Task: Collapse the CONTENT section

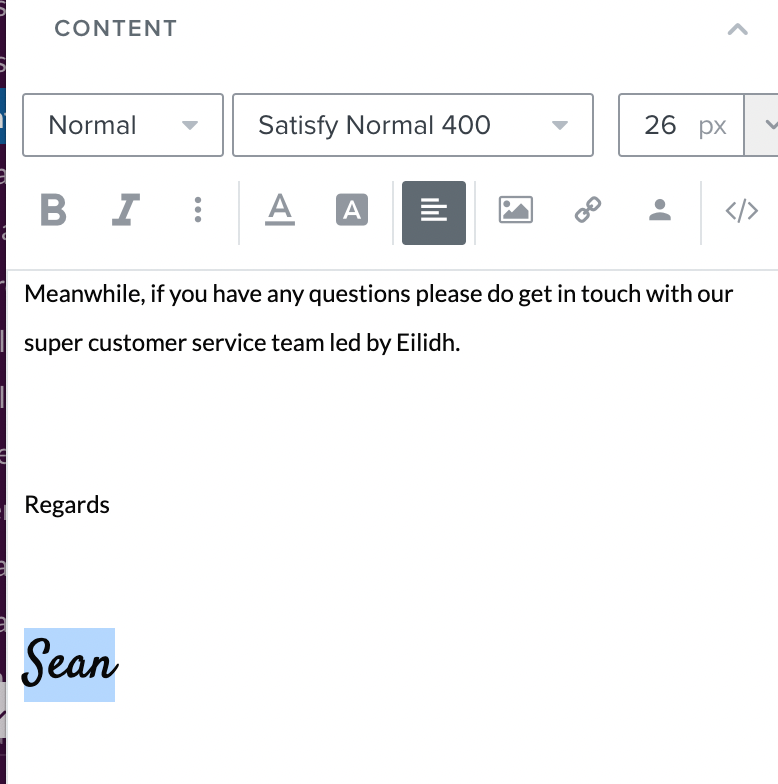Action: 738,29
